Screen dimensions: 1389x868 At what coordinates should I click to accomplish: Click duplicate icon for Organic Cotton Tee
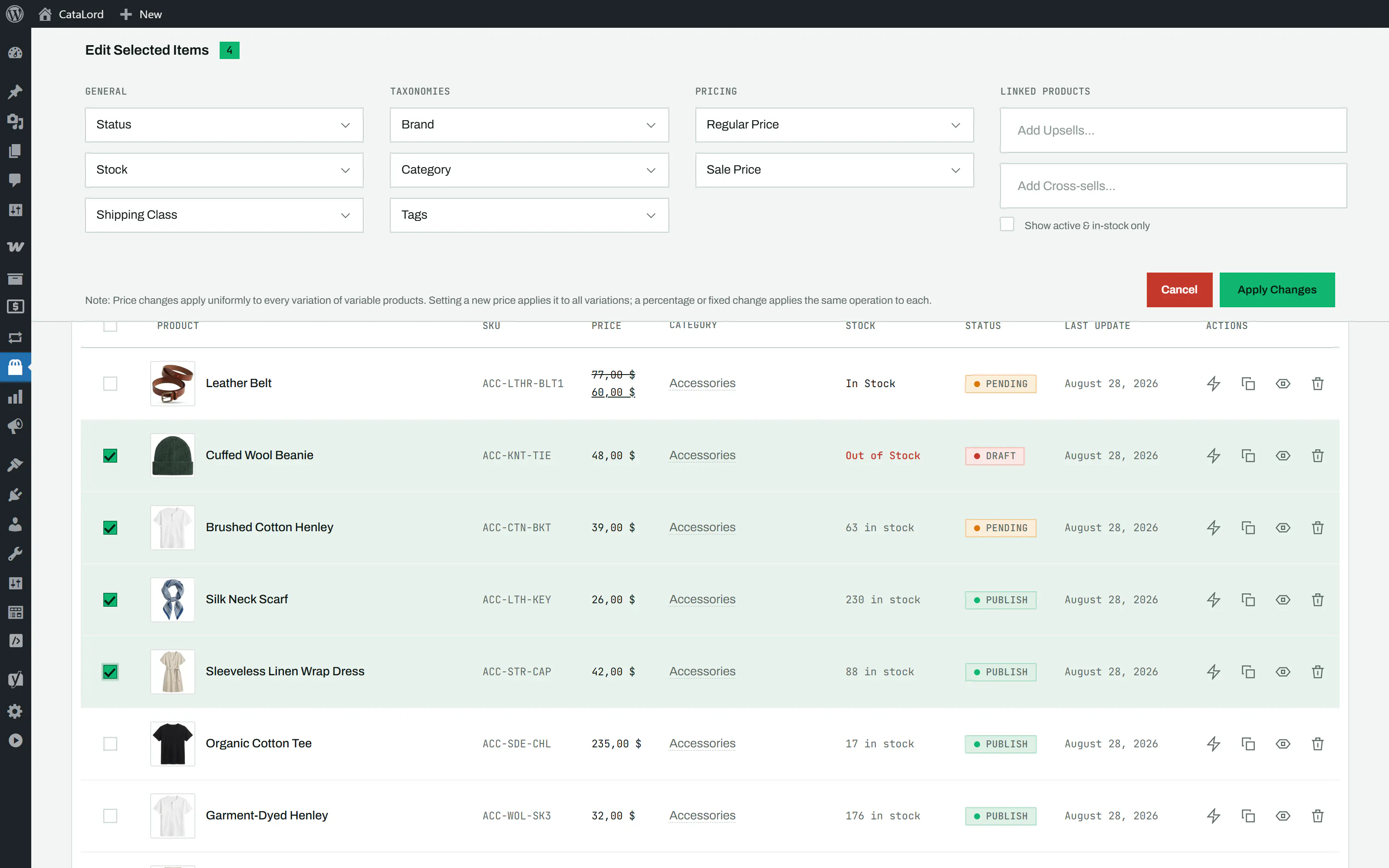point(1248,744)
